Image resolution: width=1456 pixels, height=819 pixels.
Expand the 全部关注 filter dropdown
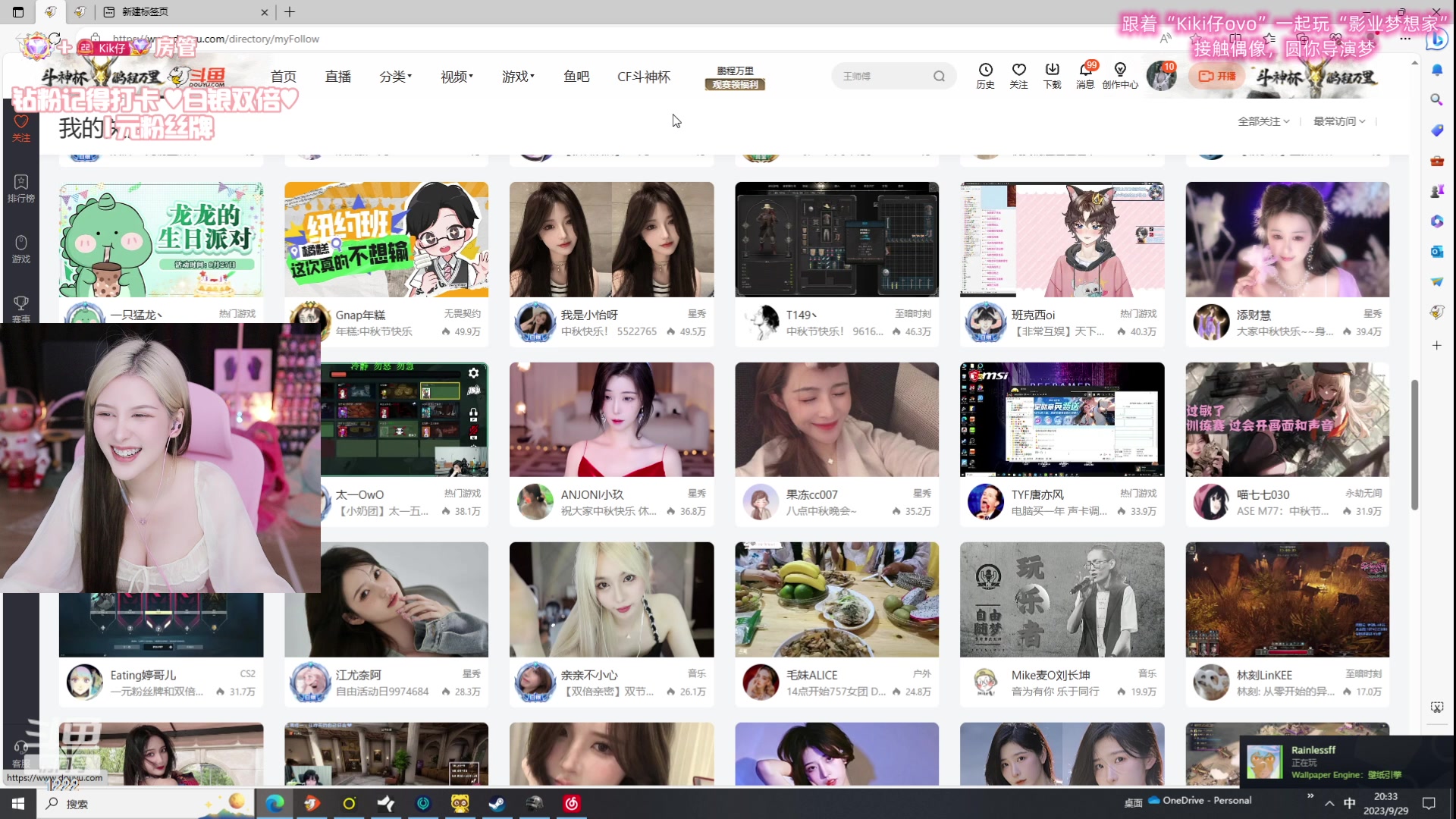coord(1263,121)
